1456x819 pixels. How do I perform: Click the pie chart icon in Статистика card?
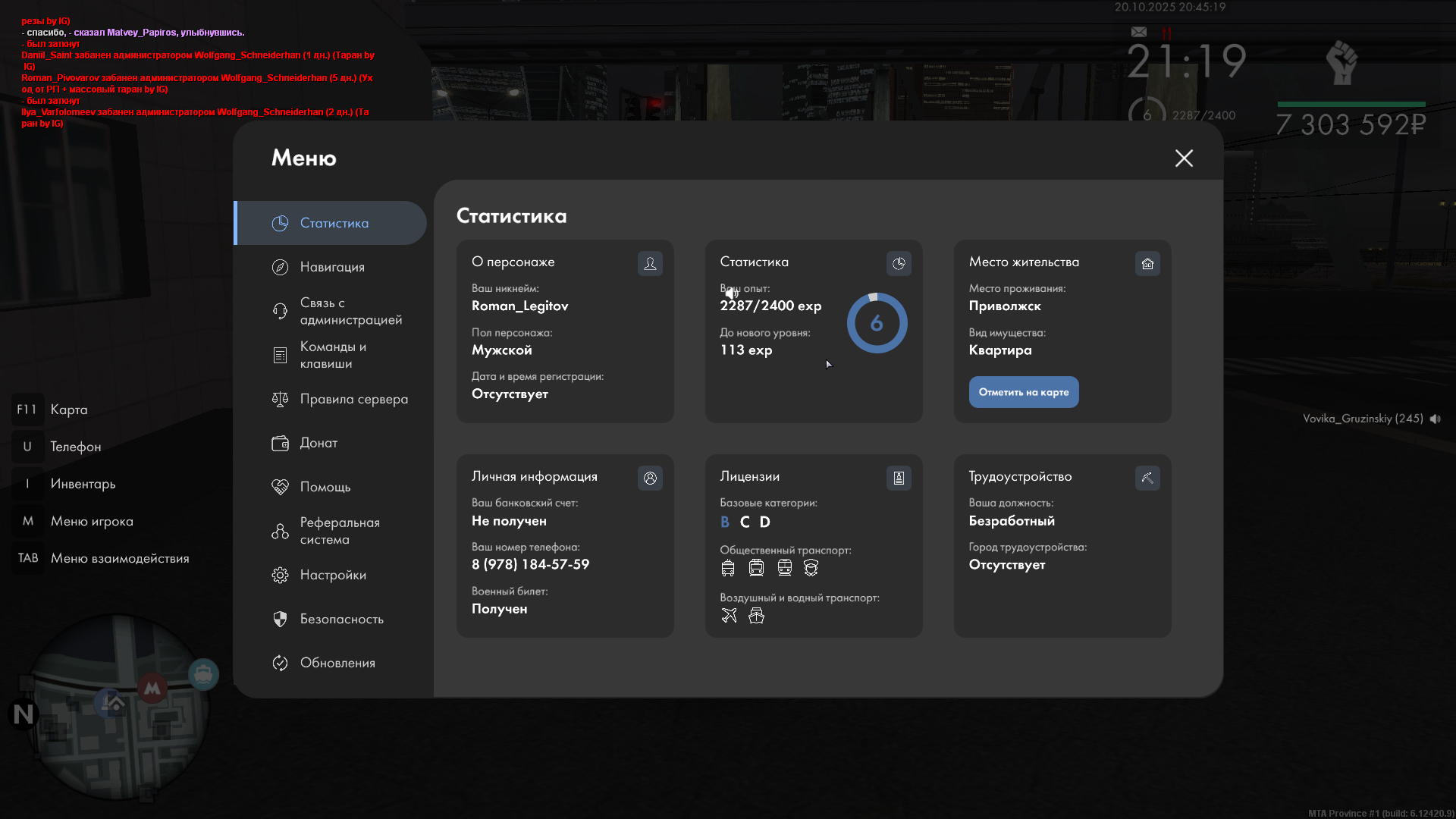point(899,263)
